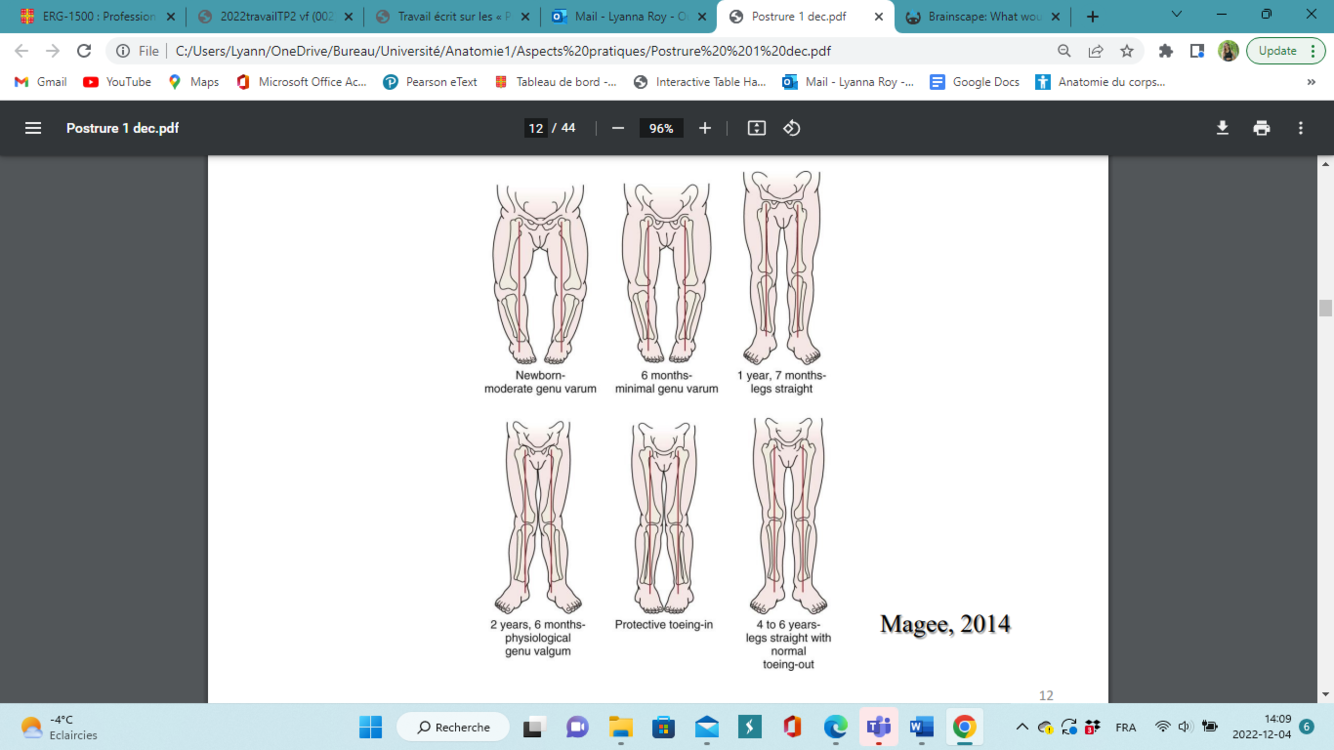Zoom out the PDF with minus button
1334x750 pixels.
coord(618,128)
